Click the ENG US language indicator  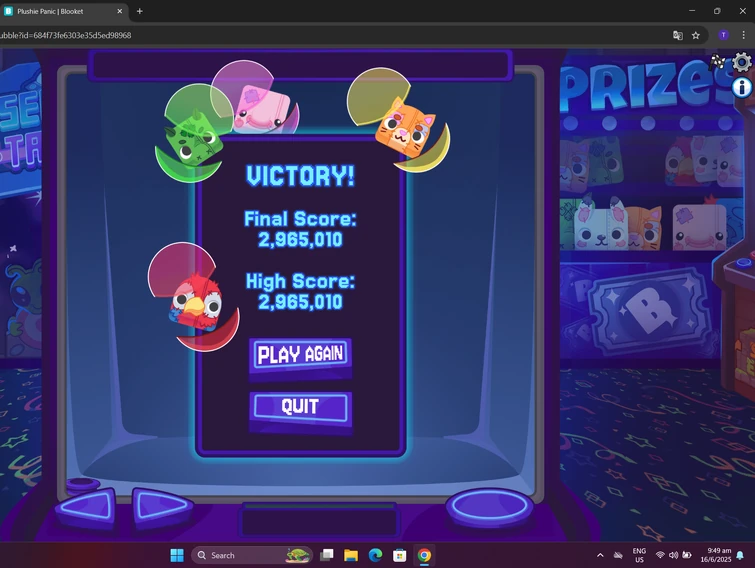[x=639, y=555]
